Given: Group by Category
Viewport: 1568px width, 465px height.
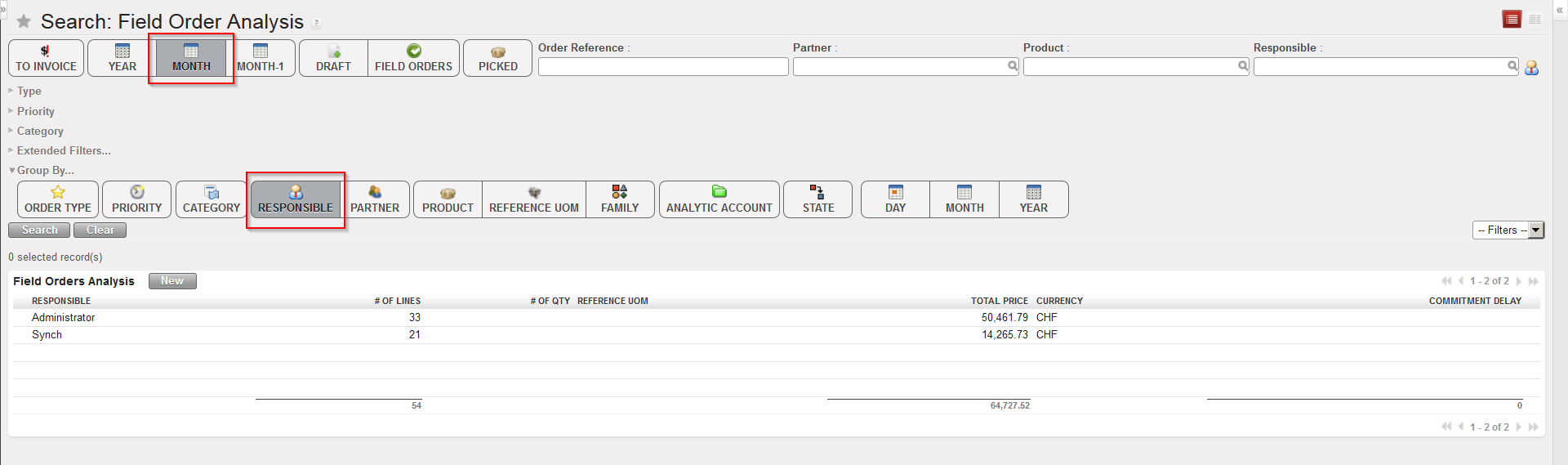Looking at the screenshot, I should 212,199.
